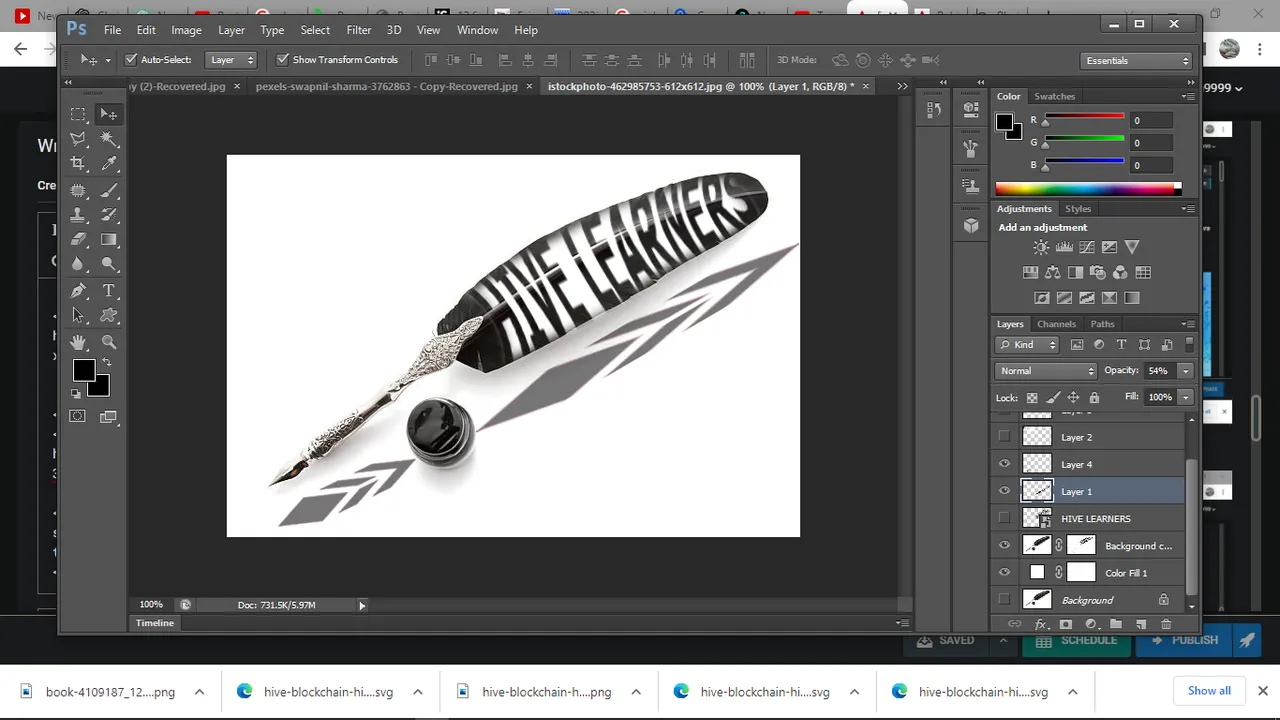Toggle Show Transform Controls checkbox
This screenshot has height=720, width=1280.
(283, 60)
